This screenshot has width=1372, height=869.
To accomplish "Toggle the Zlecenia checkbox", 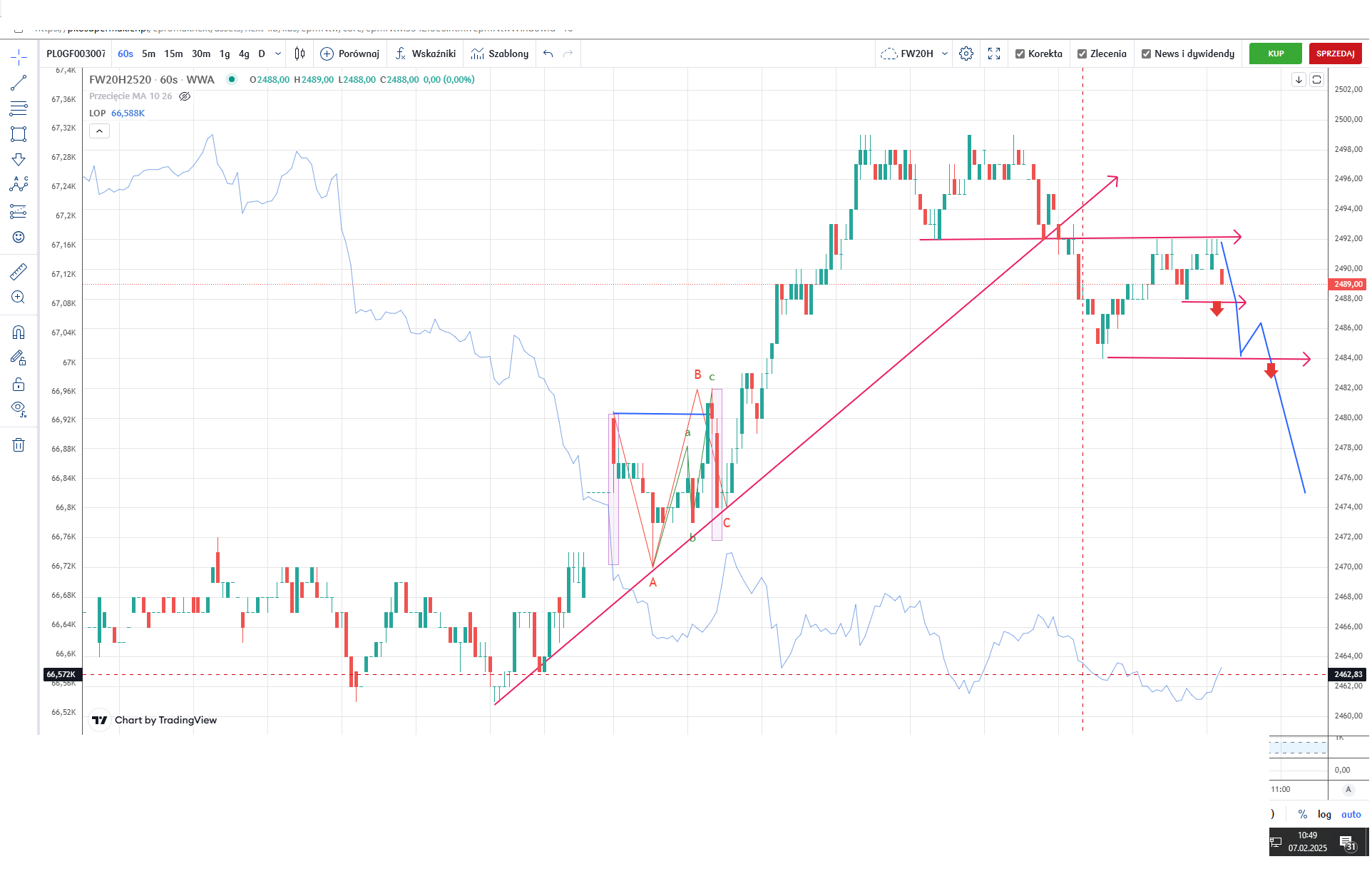I will 1082,54.
